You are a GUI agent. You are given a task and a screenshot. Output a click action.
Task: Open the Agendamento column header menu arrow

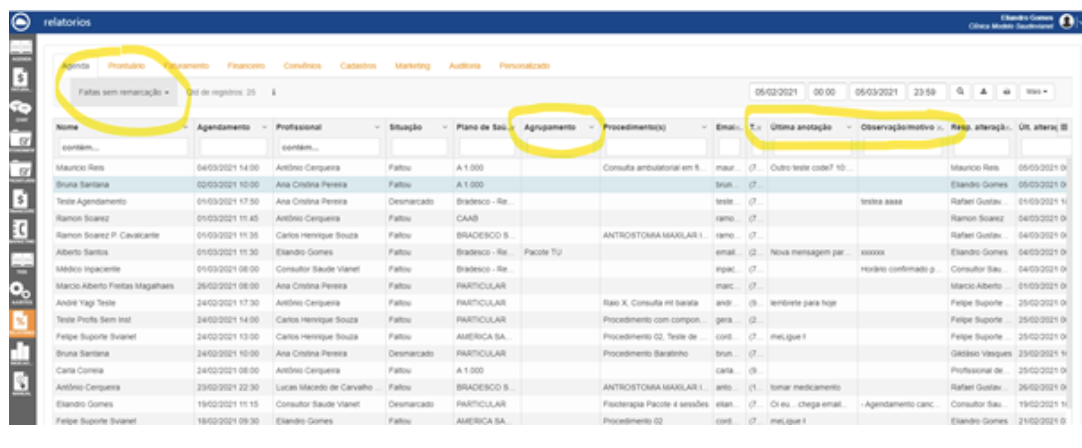coord(265,128)
